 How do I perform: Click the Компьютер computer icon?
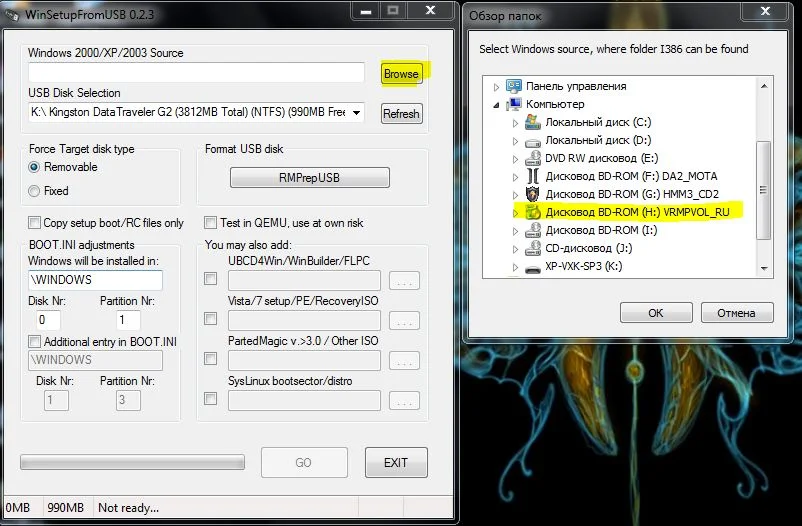click(x=514, y=104)
